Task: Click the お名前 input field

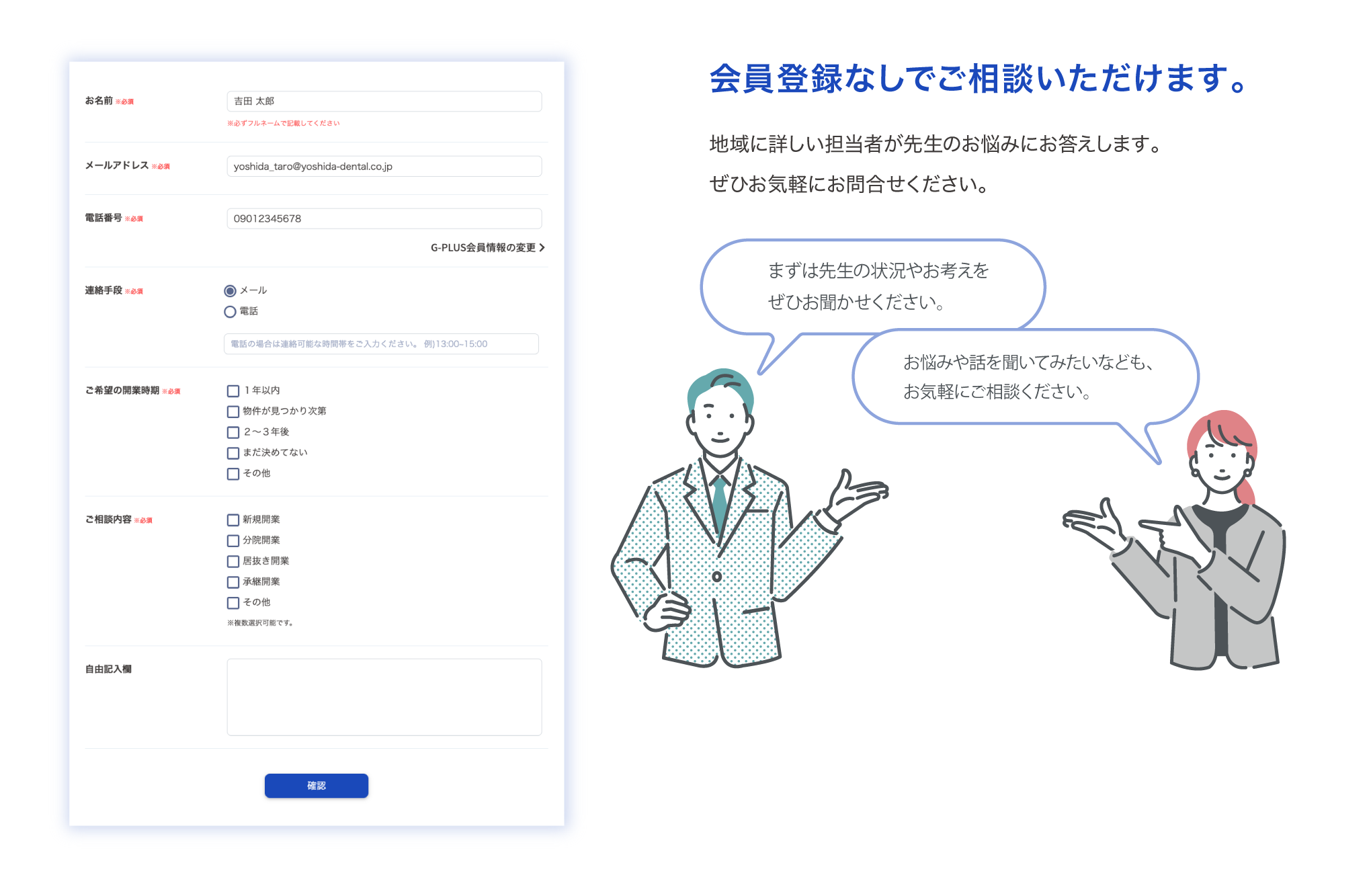Action: pyautogui.click(x=384, y=101)
